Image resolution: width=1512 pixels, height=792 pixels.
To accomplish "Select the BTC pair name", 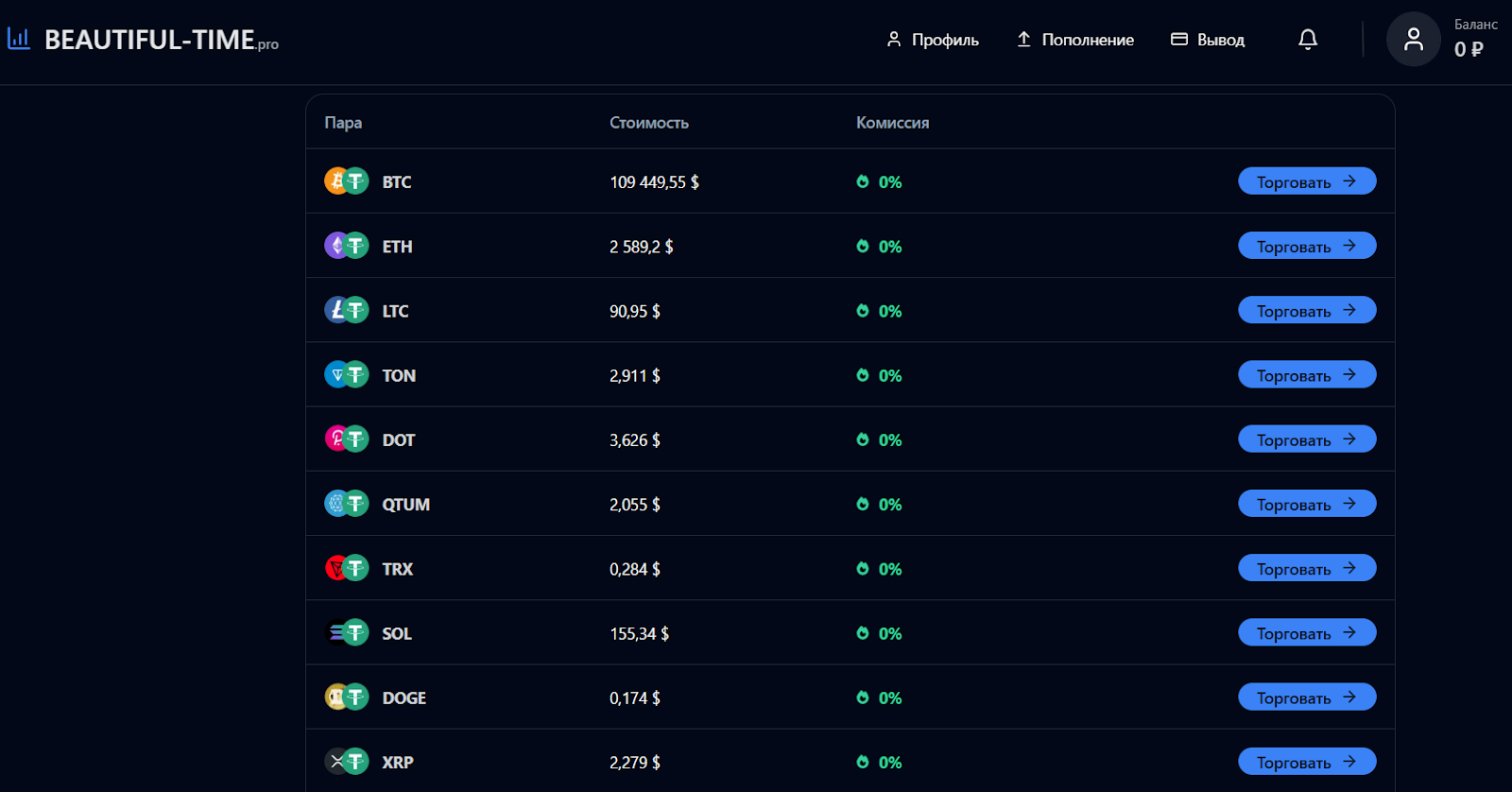I will [397, 182].
